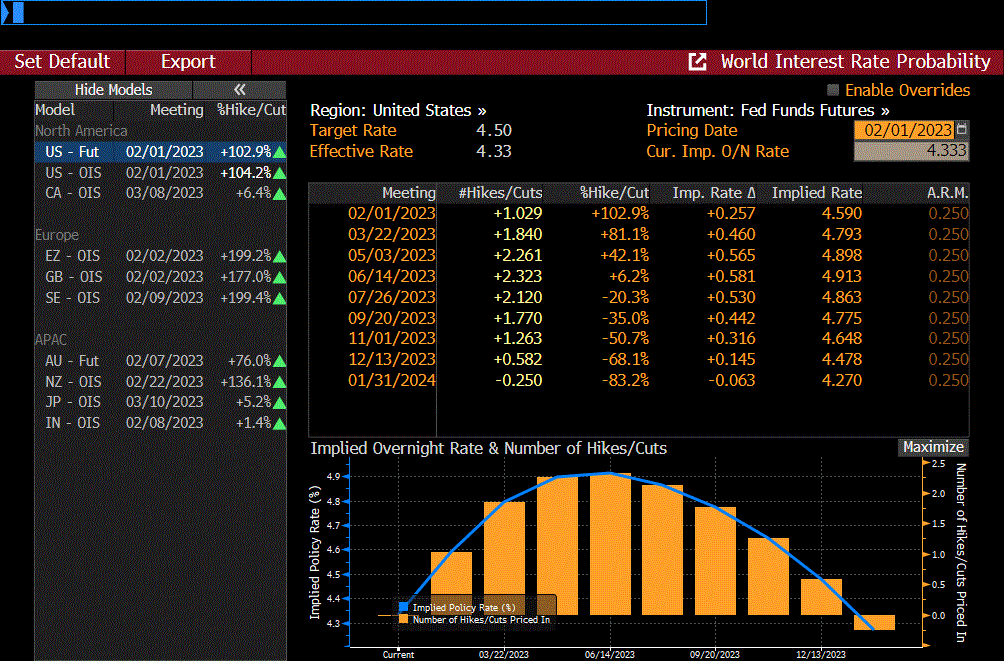
Task: Click meeting date 06/14/2023 in table
Action: pyautogui.click(x=392, y=277)
